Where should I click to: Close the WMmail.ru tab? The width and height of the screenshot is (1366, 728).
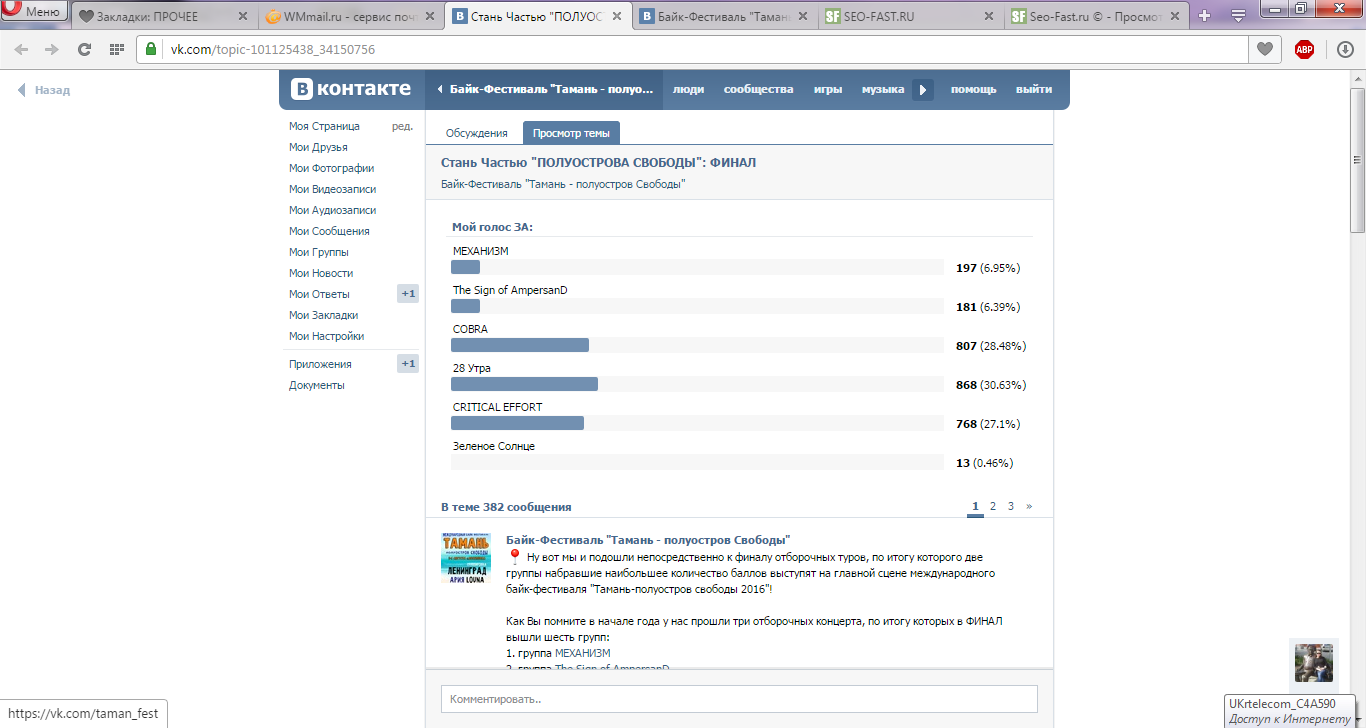pyautogui.click(x=429, y=16)
